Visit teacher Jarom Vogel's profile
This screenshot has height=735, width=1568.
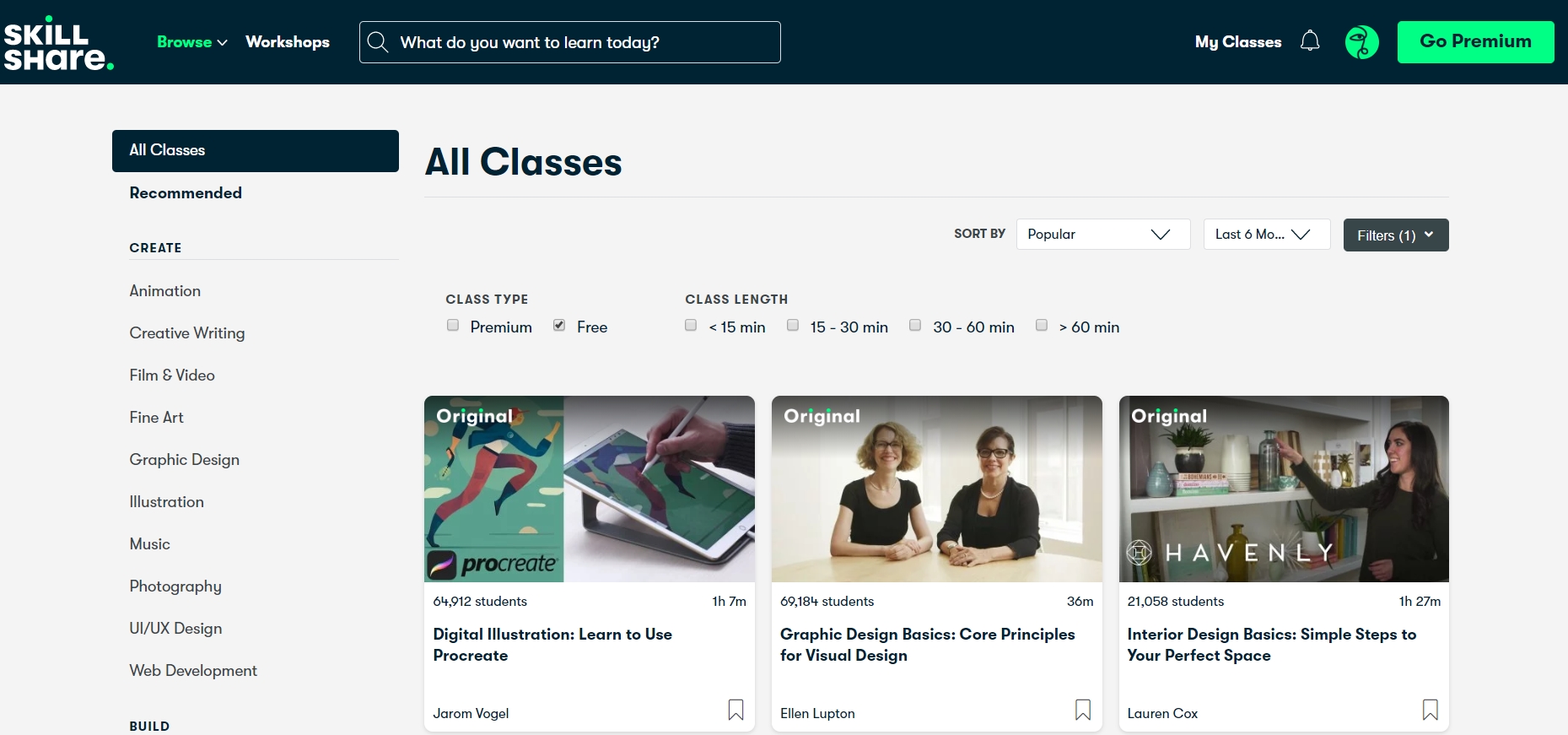point(471,714)
